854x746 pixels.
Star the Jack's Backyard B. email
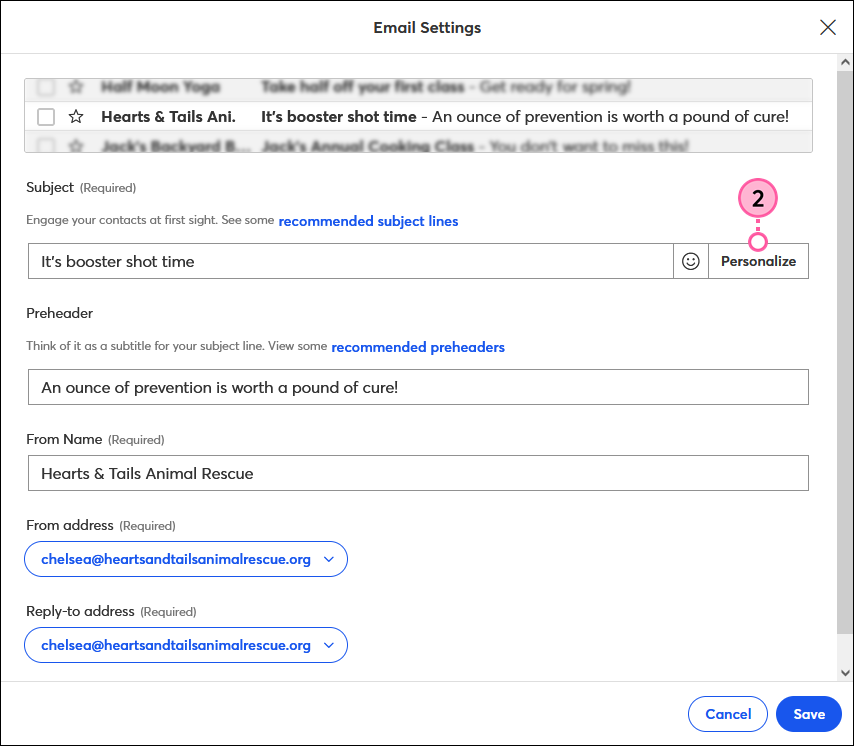coord(75,146)
